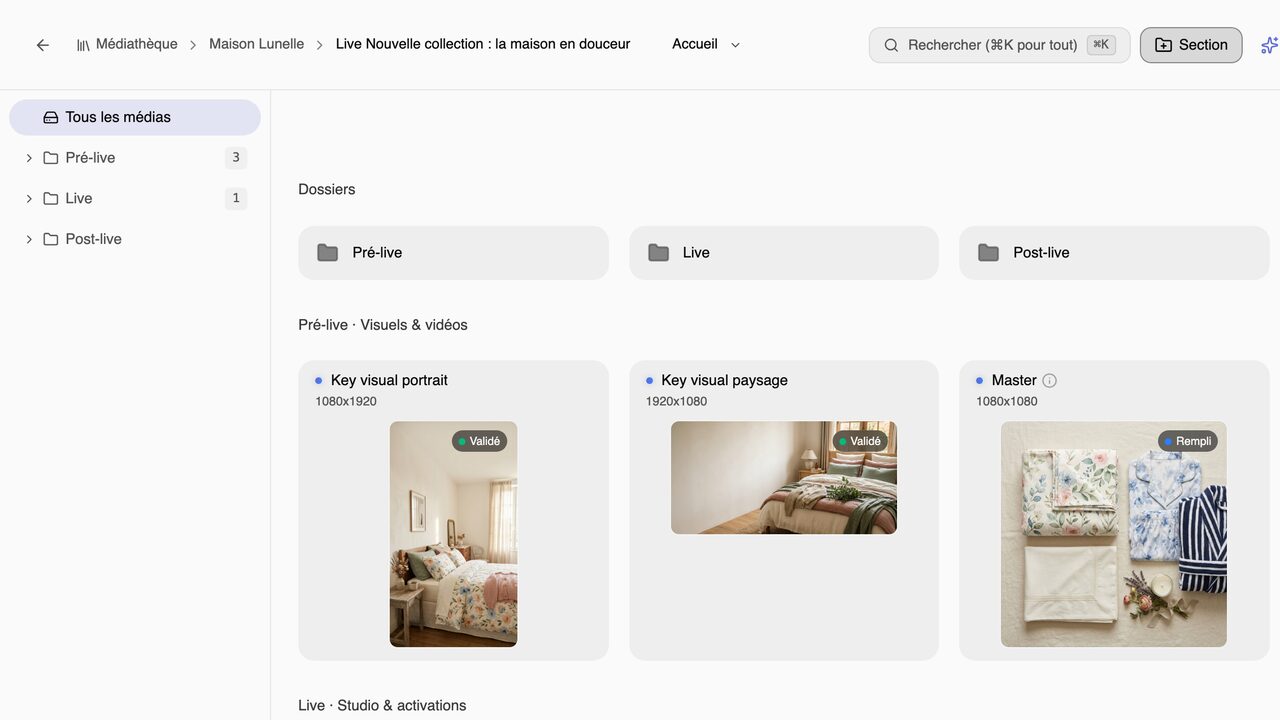The height and width of the screenshot is (720, 1280).
Task: Click the Live count badge 1
Action: pos(236,198)
